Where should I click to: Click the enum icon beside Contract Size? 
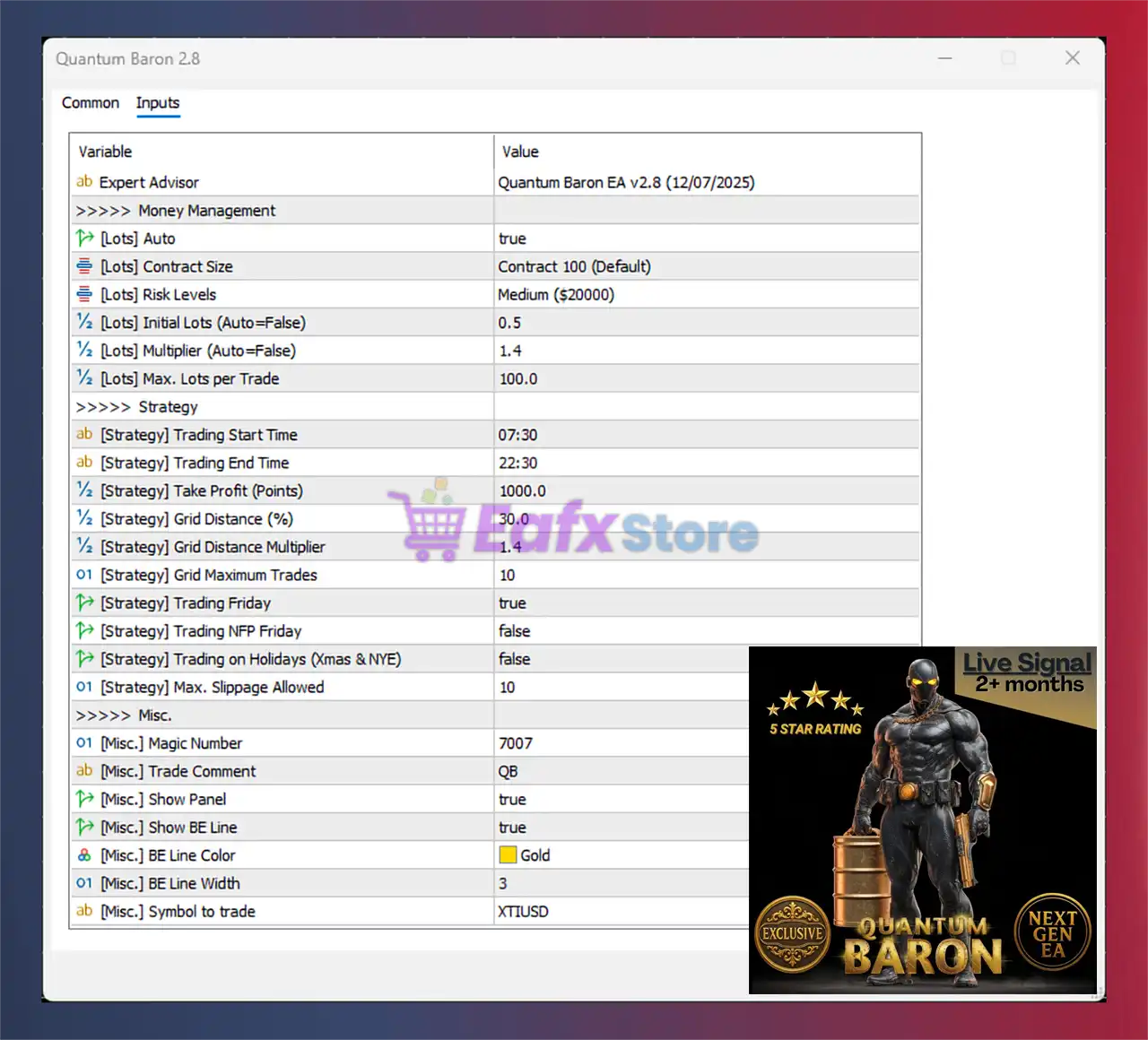click(84, 266)
